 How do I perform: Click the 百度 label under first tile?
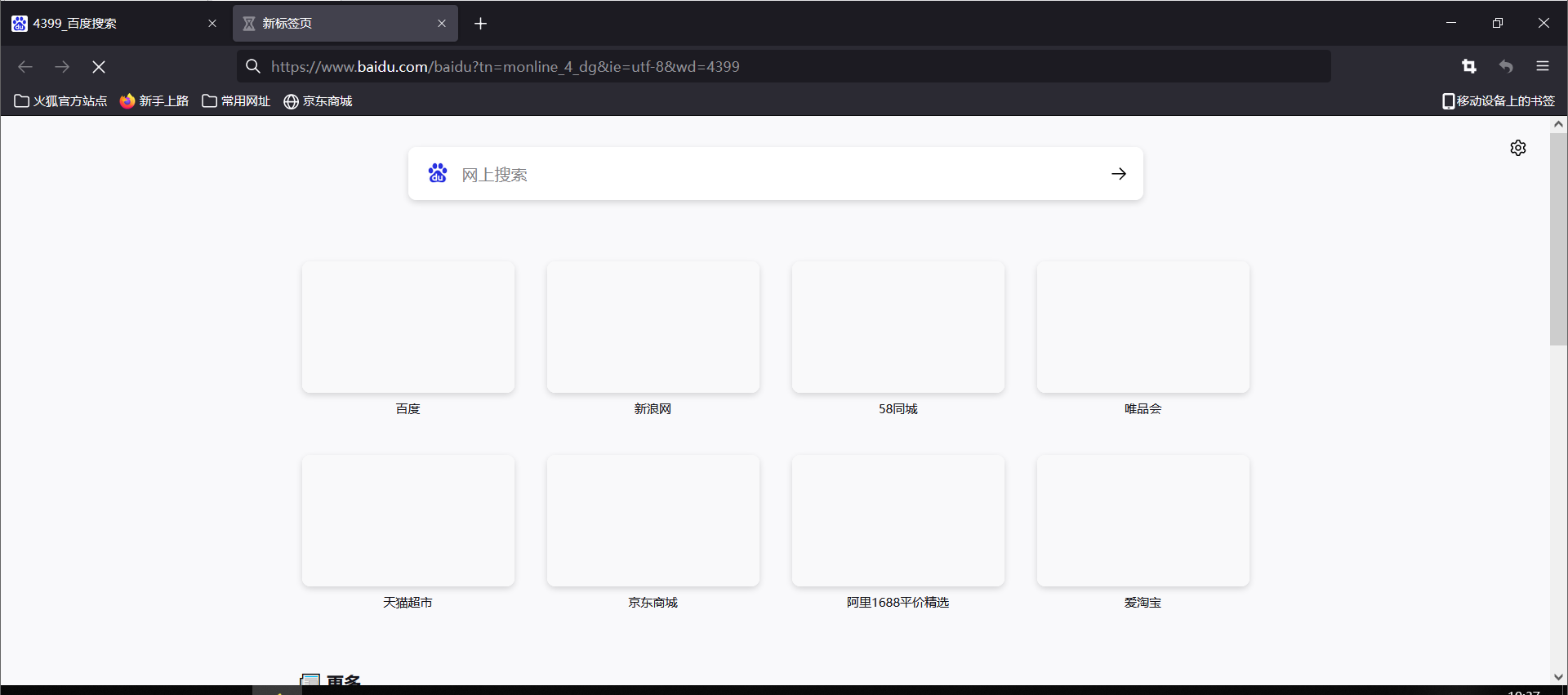(408, 409)
